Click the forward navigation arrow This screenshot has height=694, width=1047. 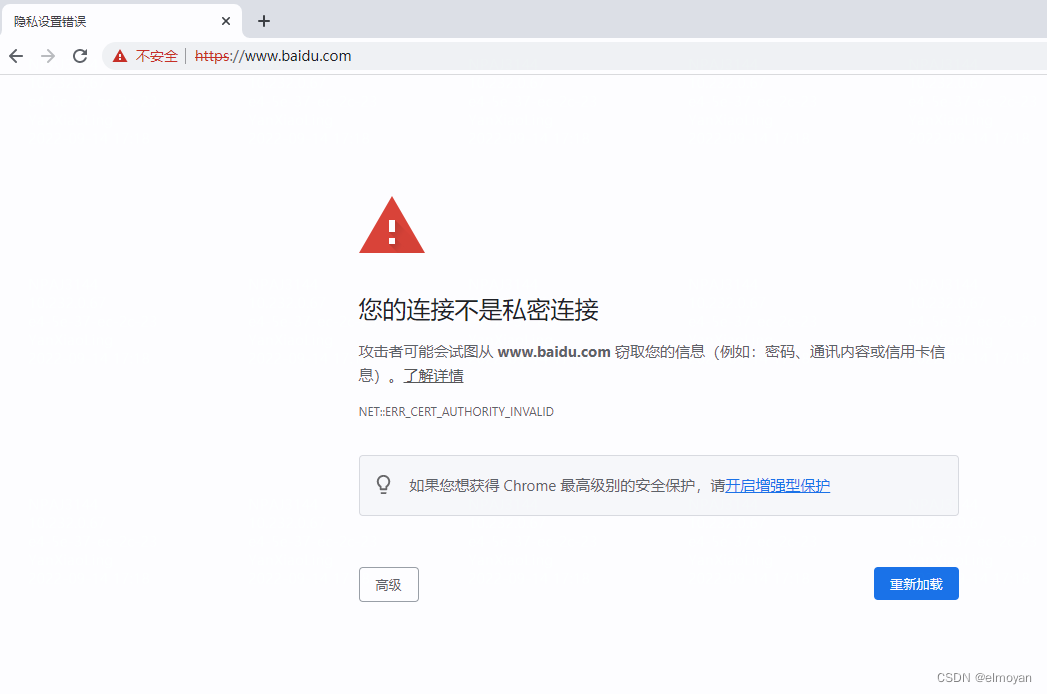48,56
